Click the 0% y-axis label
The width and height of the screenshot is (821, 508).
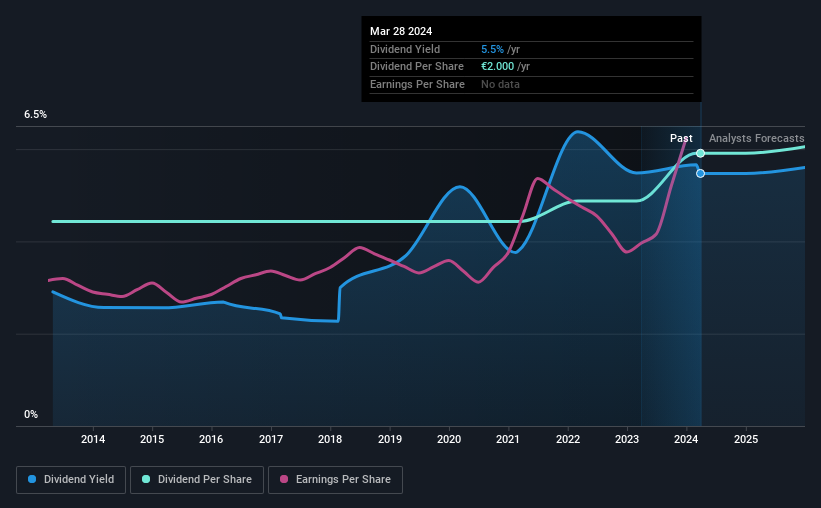[x=31, y=414]
